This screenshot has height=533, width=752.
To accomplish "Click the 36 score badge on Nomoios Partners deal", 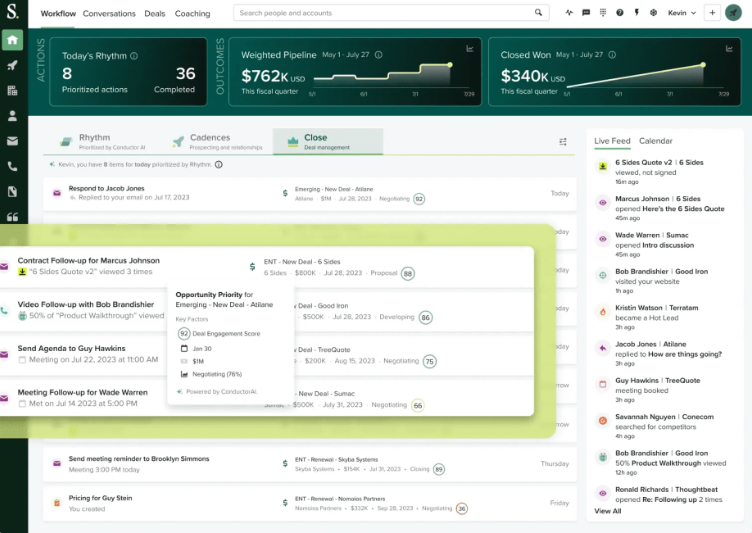I will (x=462, y=509).
